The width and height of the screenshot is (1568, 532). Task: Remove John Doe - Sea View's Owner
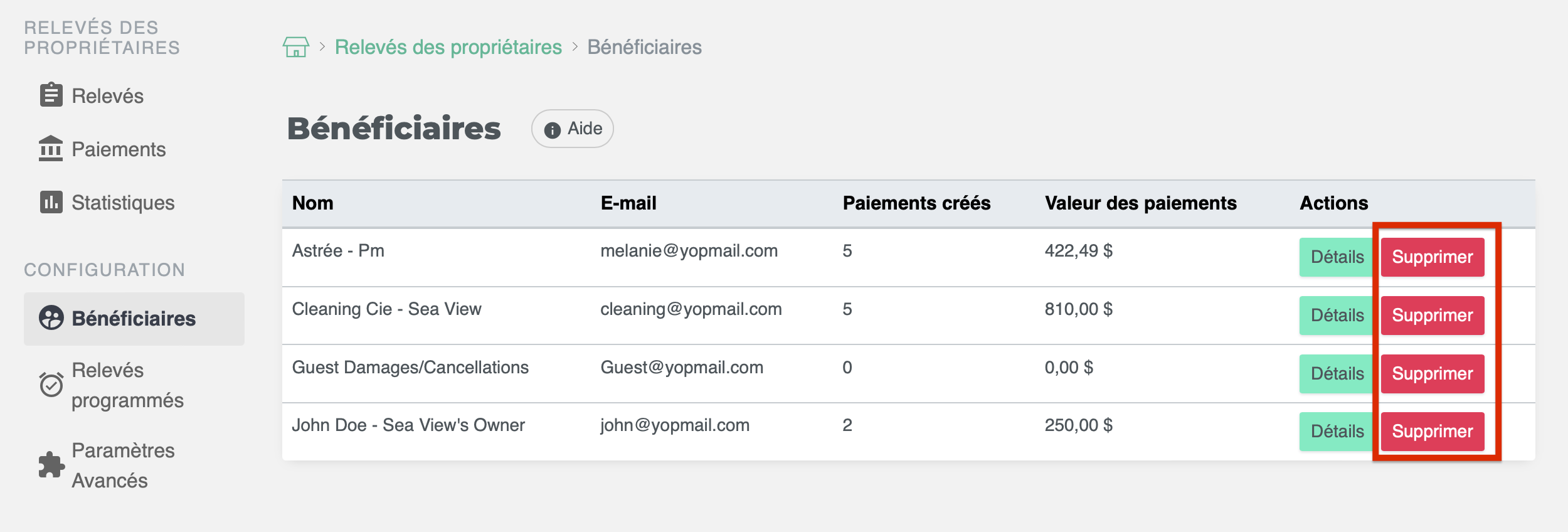pos(1432,432)
